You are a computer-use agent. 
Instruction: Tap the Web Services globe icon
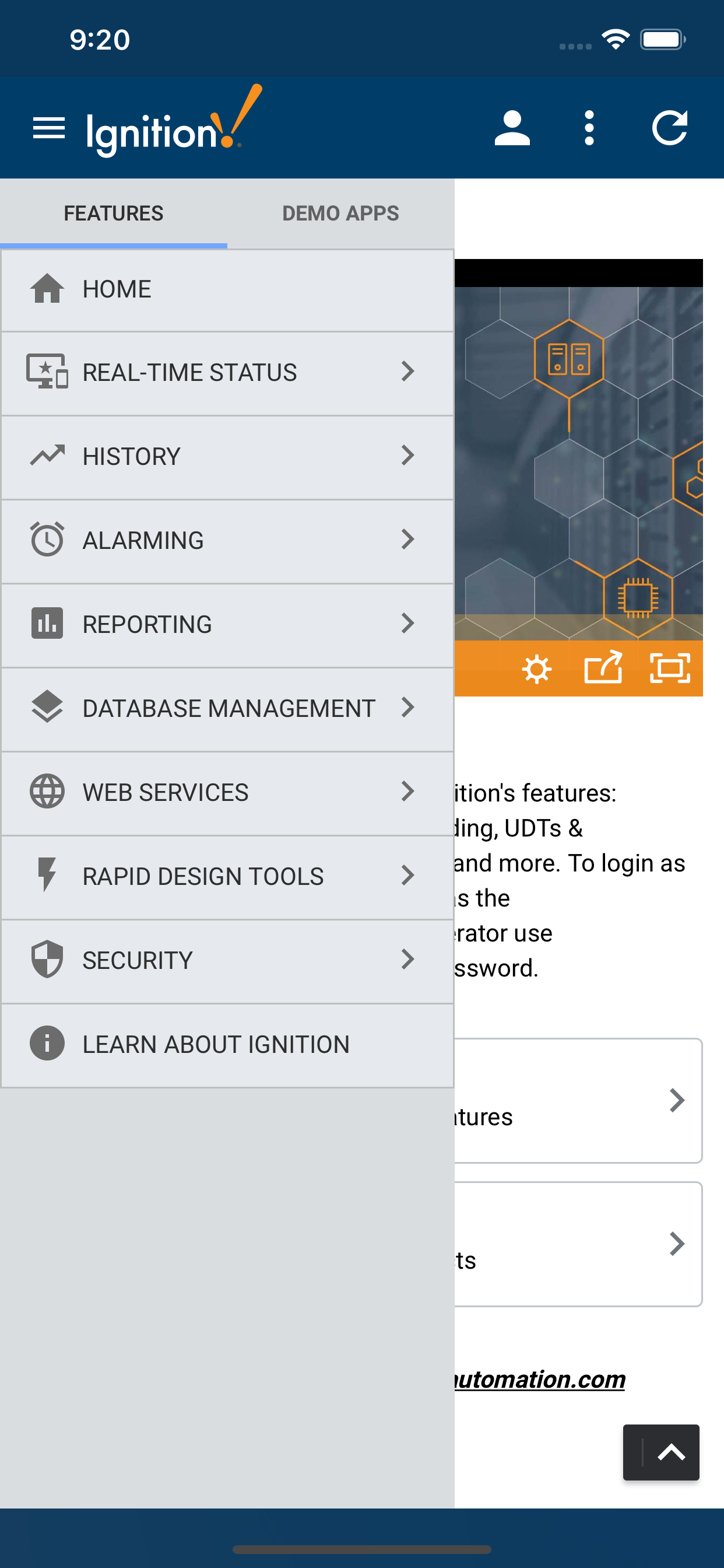(47, 792)
